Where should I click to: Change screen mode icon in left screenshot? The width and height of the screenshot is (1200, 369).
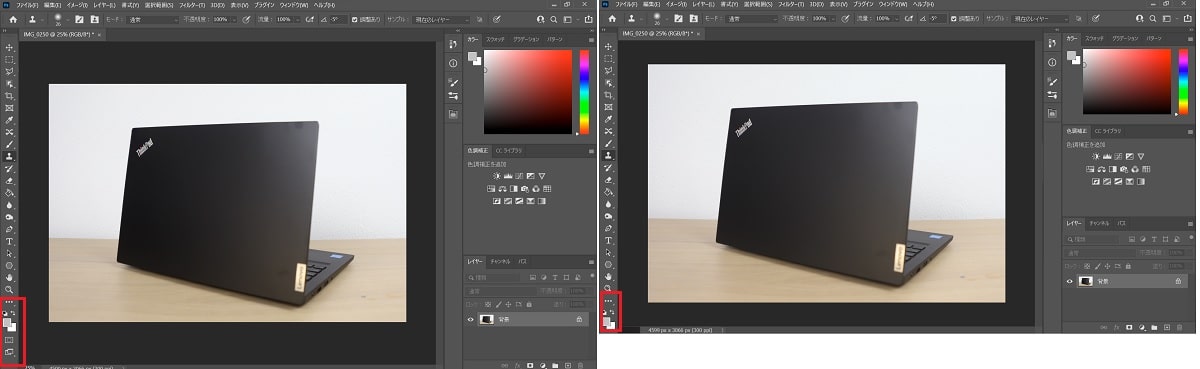[x=10, y=352]
